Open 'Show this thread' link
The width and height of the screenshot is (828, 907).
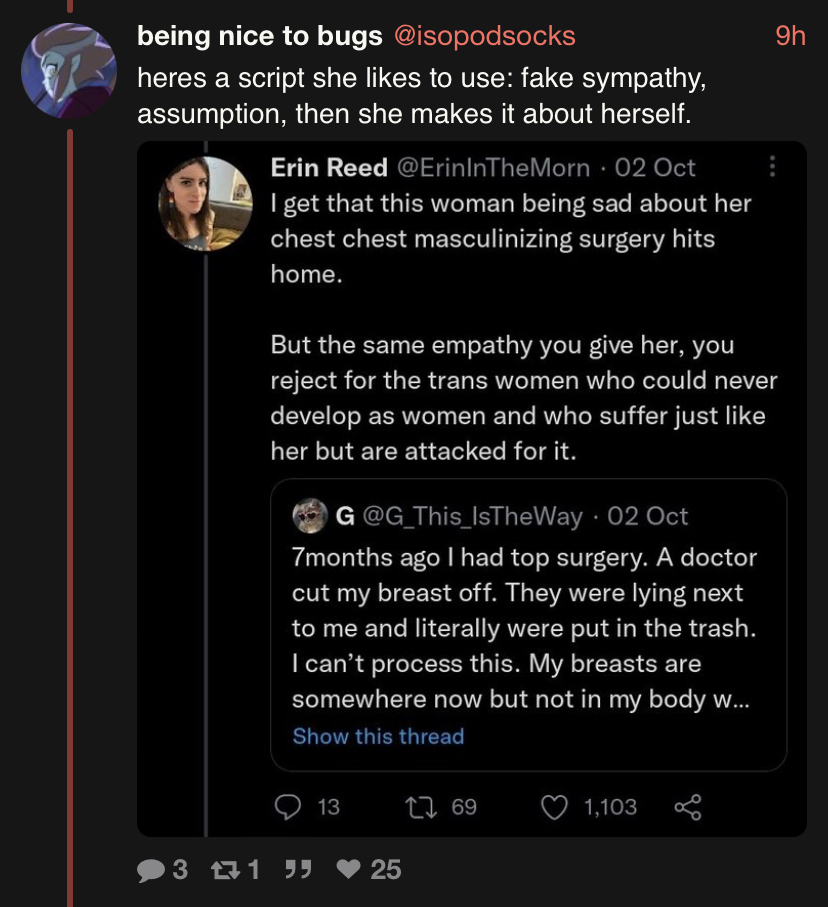[x=378, y=736]
